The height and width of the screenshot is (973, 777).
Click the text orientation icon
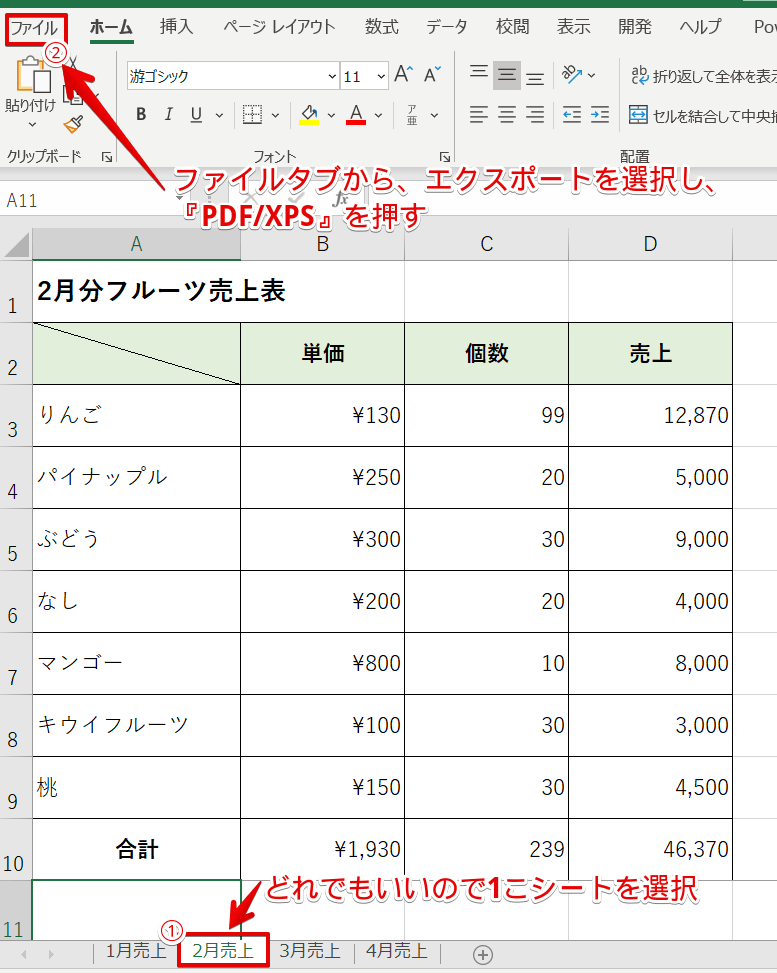(x=572, y=75)
